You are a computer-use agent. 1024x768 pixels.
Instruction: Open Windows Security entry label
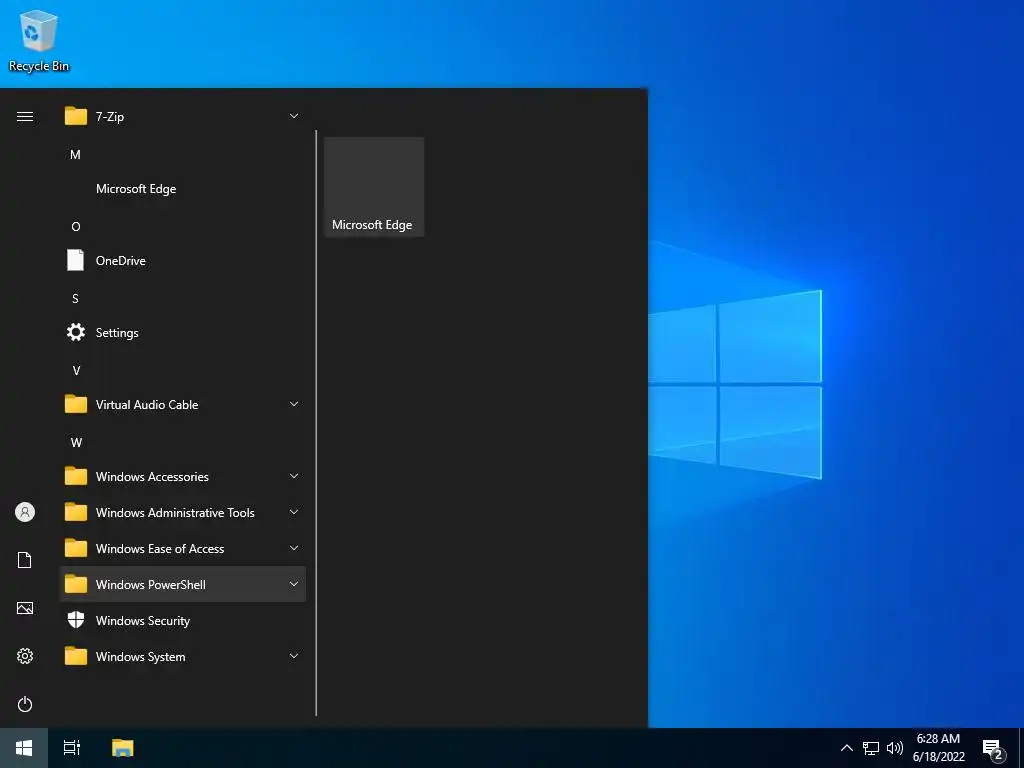142,620
